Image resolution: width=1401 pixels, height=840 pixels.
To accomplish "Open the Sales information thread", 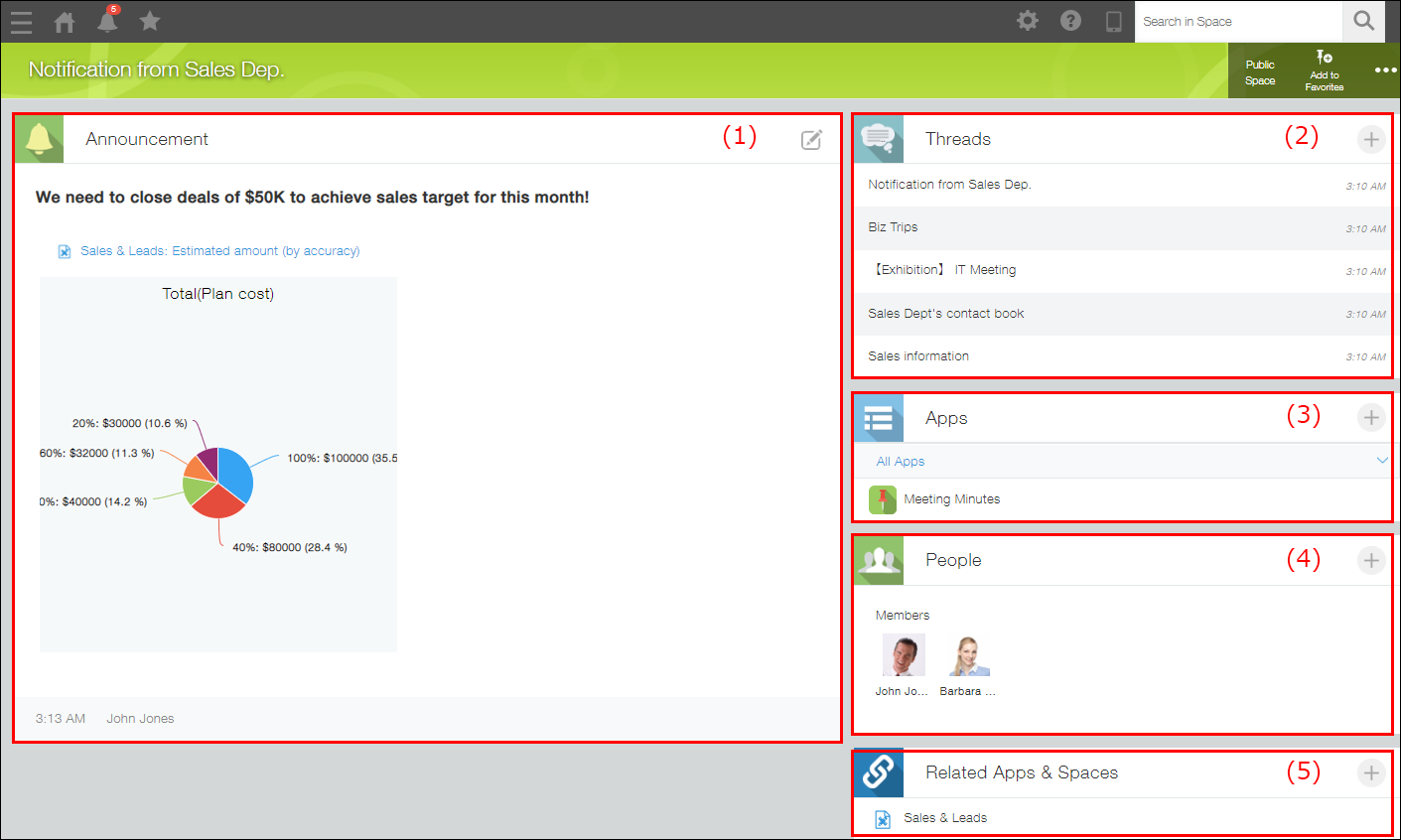I will 918,356.
